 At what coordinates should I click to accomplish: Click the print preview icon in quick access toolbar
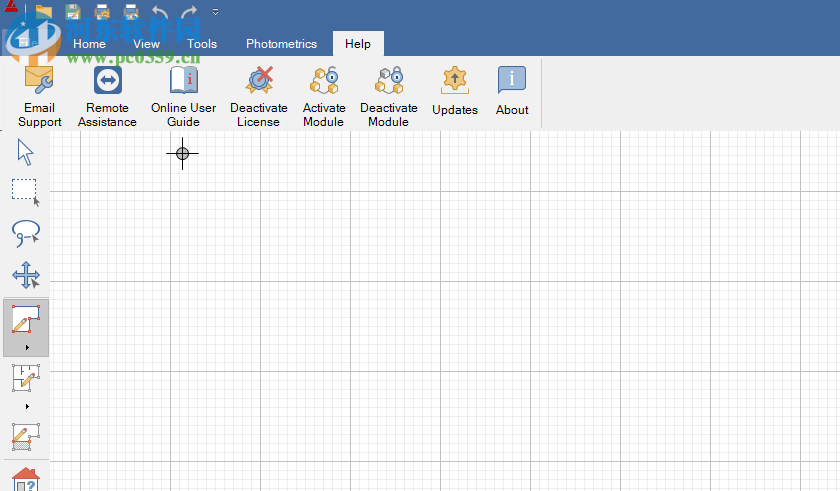(131, 11)
